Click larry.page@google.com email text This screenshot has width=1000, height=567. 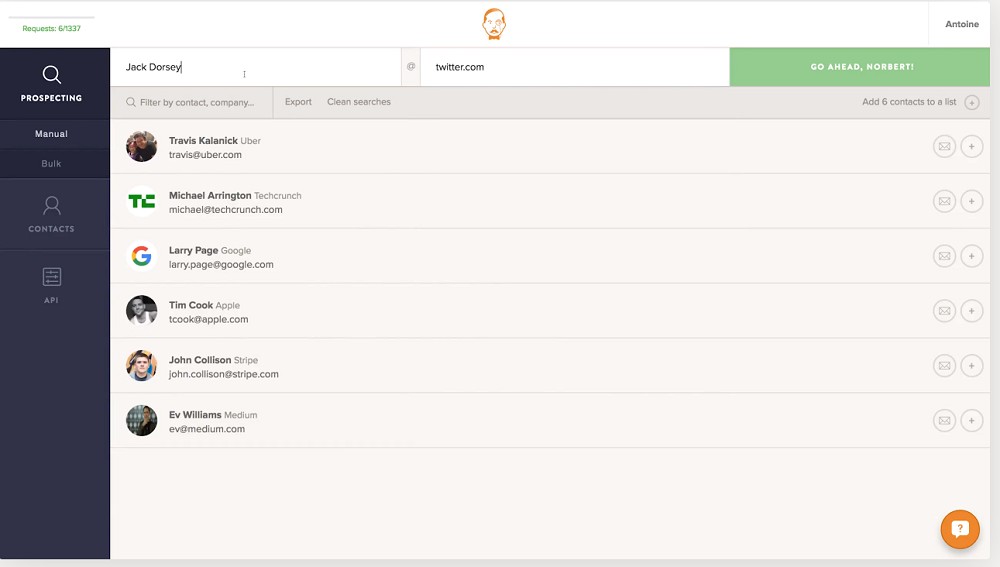(x=221, y=265)
